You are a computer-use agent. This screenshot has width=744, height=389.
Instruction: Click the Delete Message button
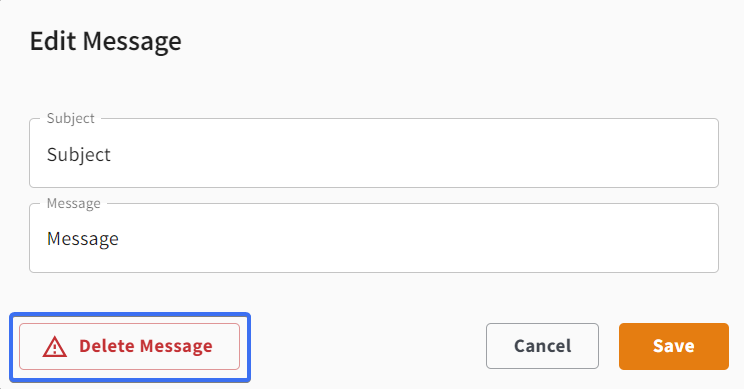(x=130, y=346)
